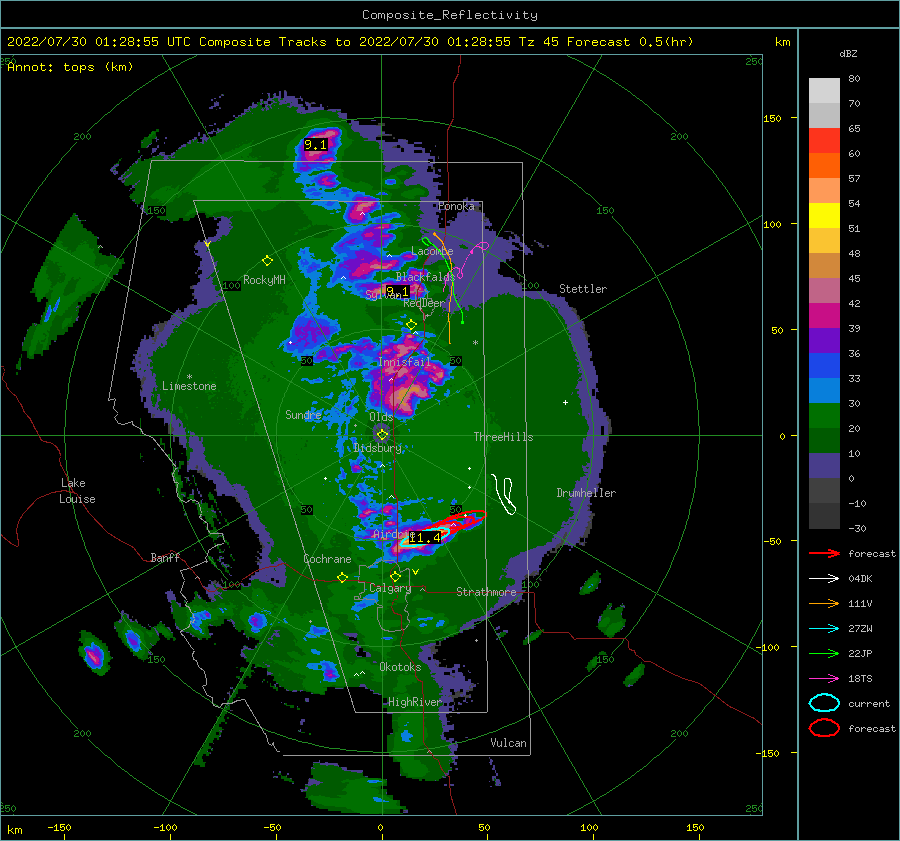Click the 11.4 storm top label
The width and height of the screenshot is (900, 841).
click(x=425, y=537)
